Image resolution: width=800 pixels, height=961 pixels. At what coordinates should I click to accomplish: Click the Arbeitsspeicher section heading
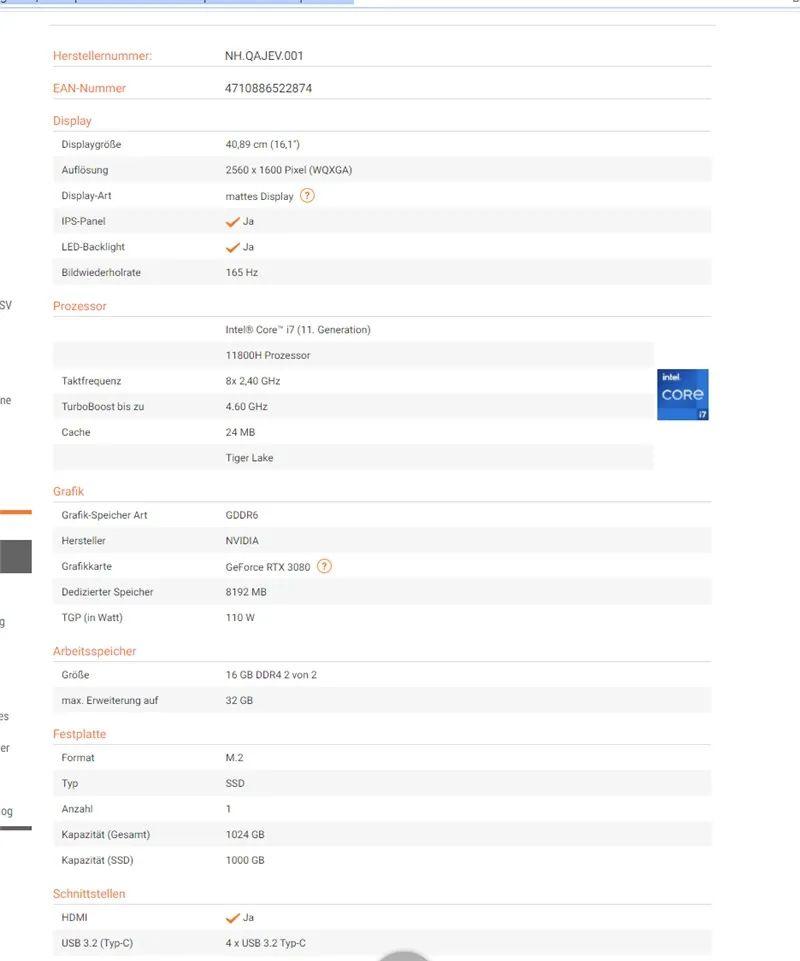click(x=94, y=651)
